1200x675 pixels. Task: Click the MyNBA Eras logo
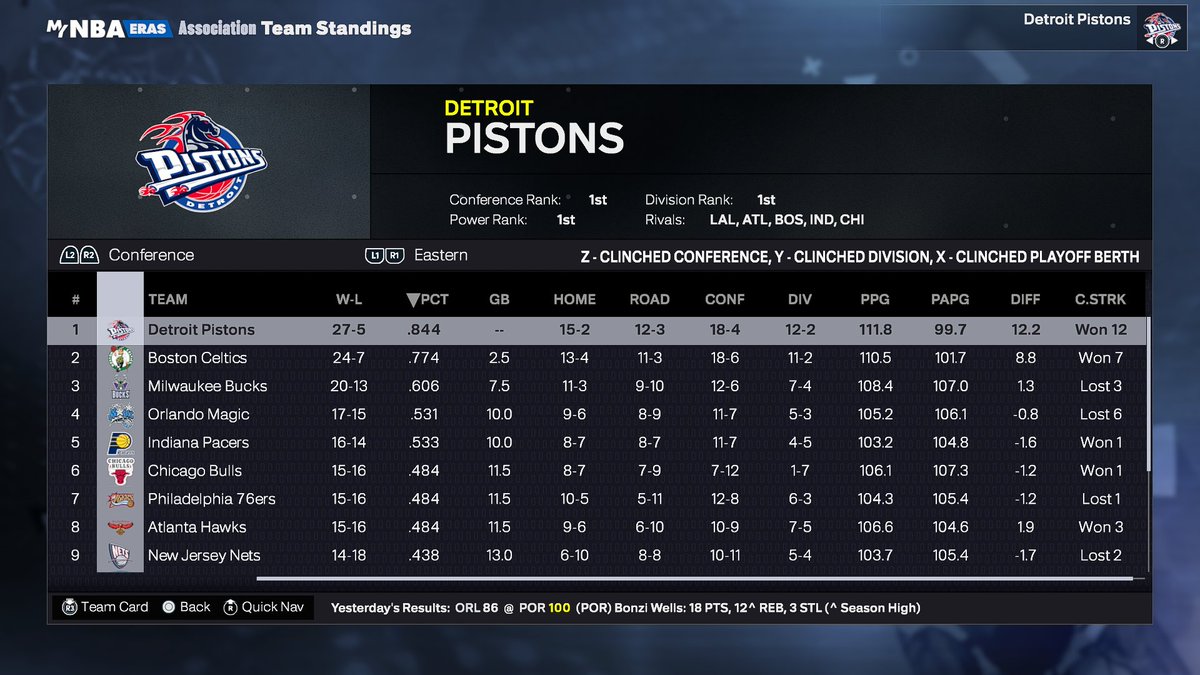click(108, 29)
